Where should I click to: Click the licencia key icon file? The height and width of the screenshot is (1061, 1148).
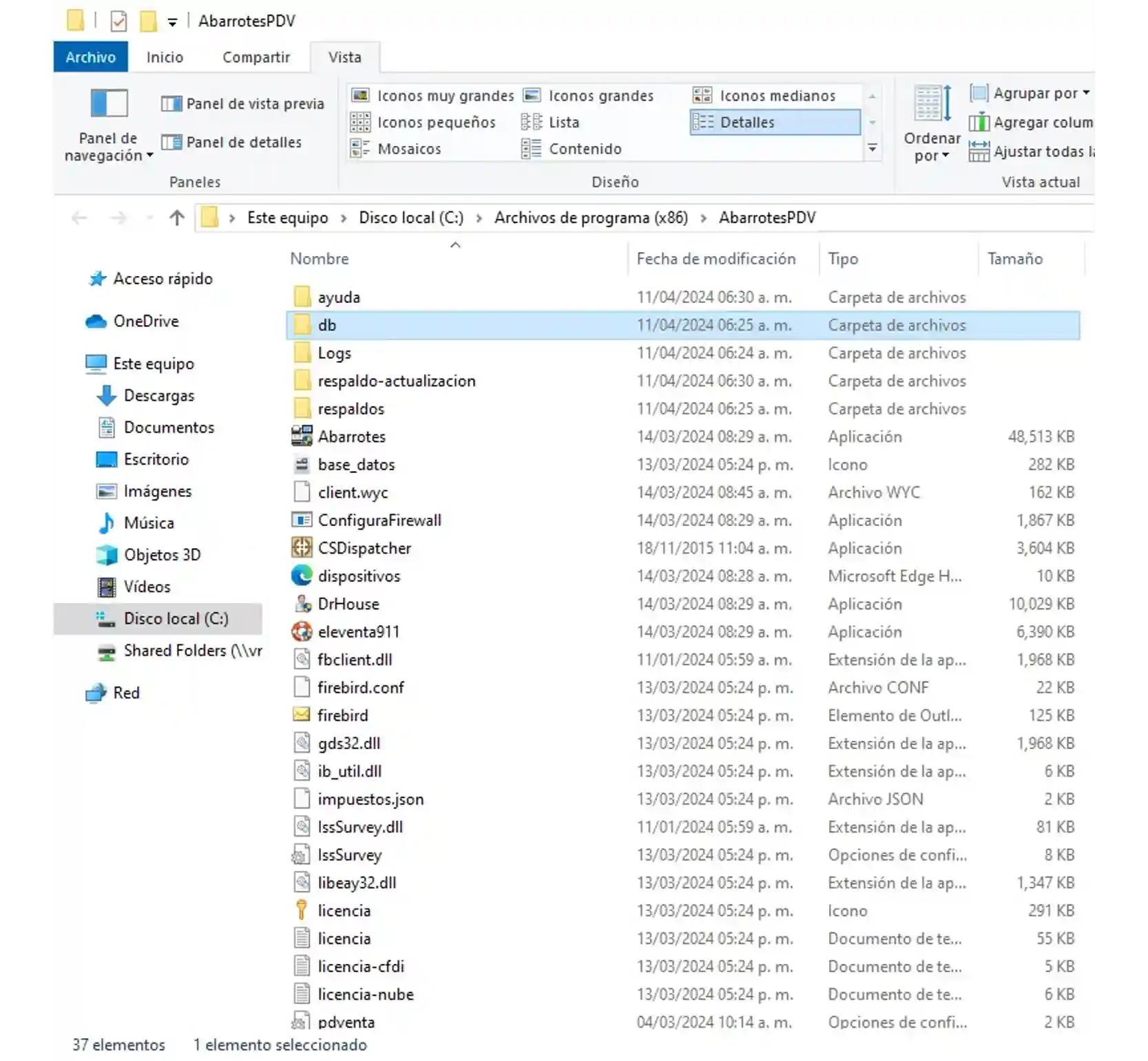tap(302, 910)
